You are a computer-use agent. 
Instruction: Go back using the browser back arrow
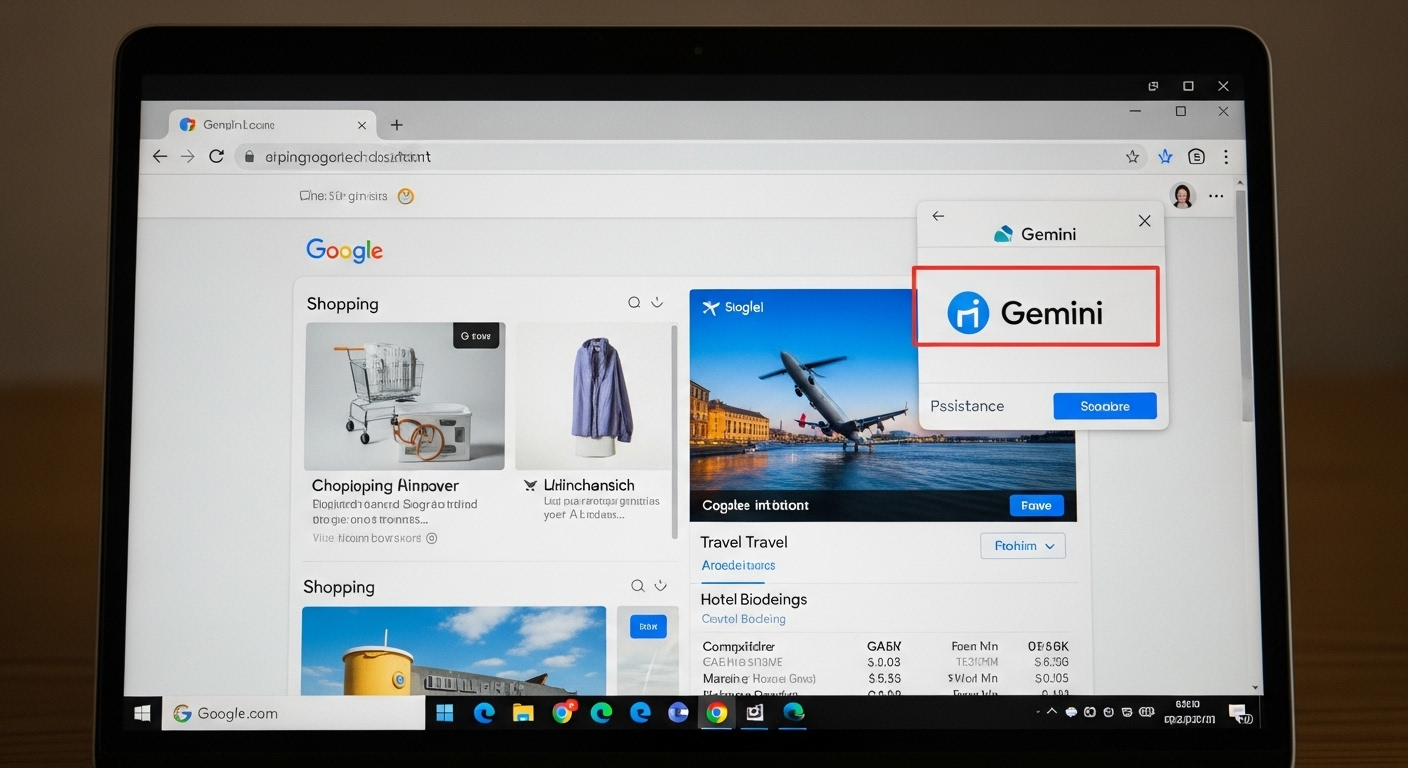coord(160,157)
